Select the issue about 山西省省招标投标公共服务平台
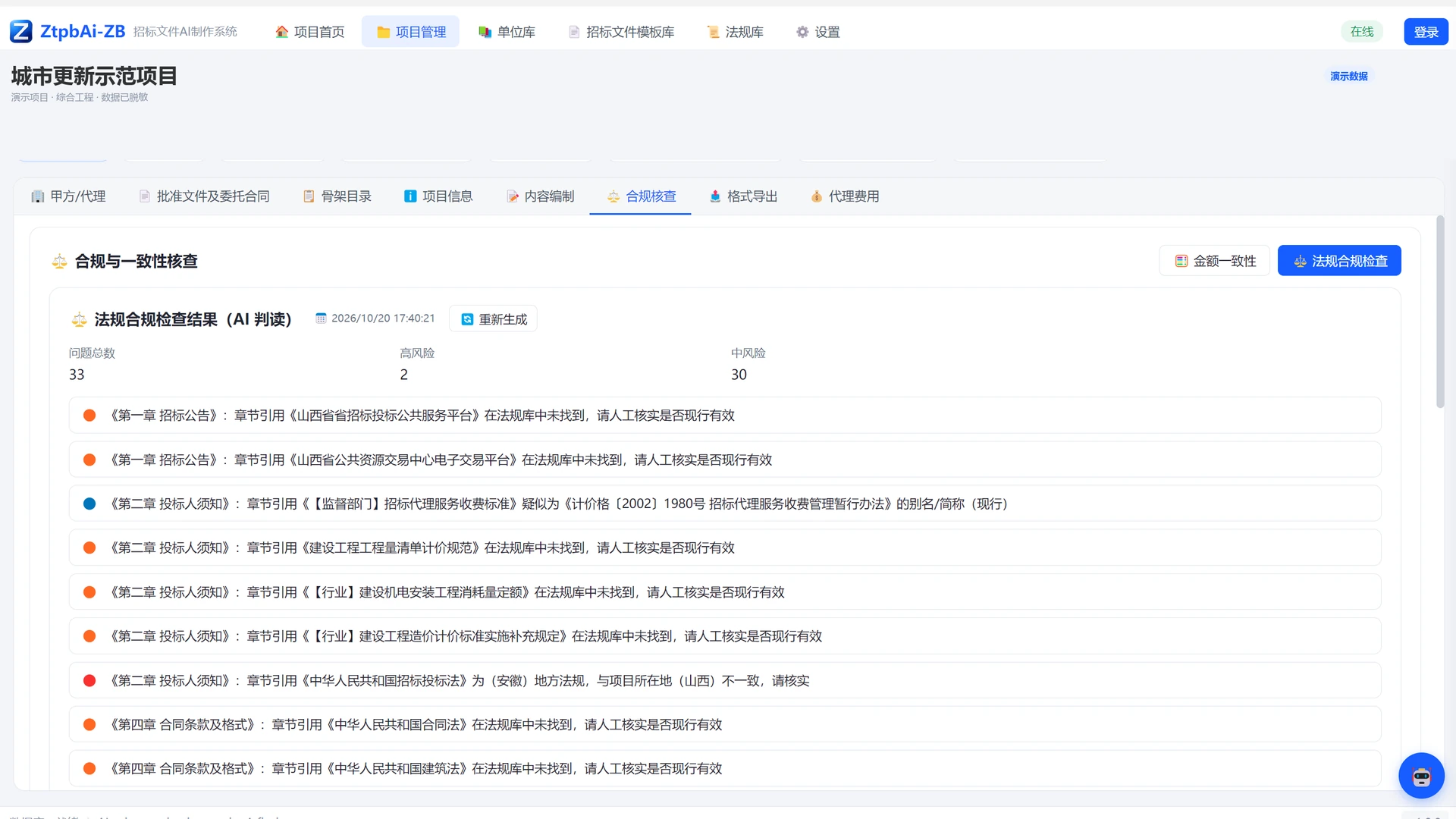The height and width of the screenshot is (819, 1456). [725, 416]
